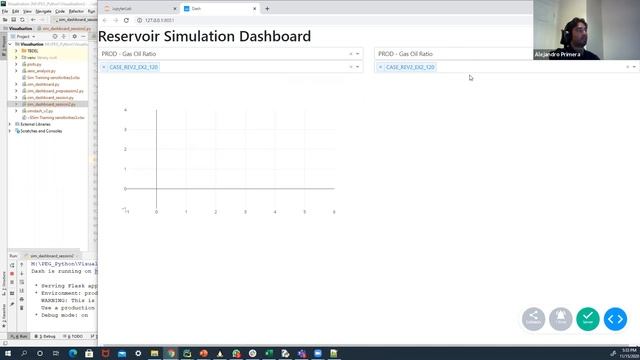Click the up arrow in Run console
This screenshot has height=360, width=640.
click(x=22, y=265)
